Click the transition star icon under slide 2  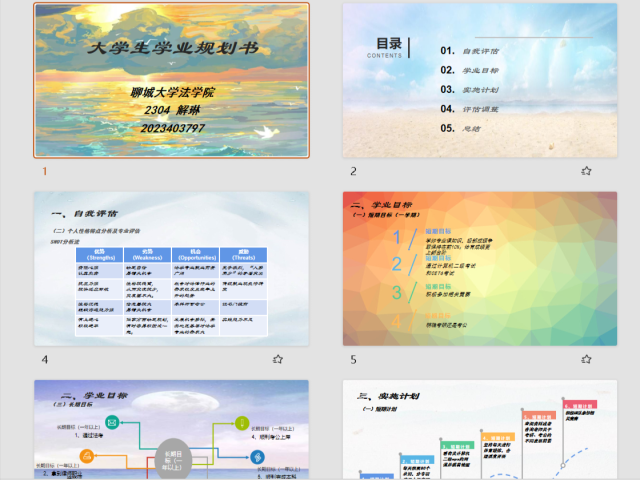586,171
